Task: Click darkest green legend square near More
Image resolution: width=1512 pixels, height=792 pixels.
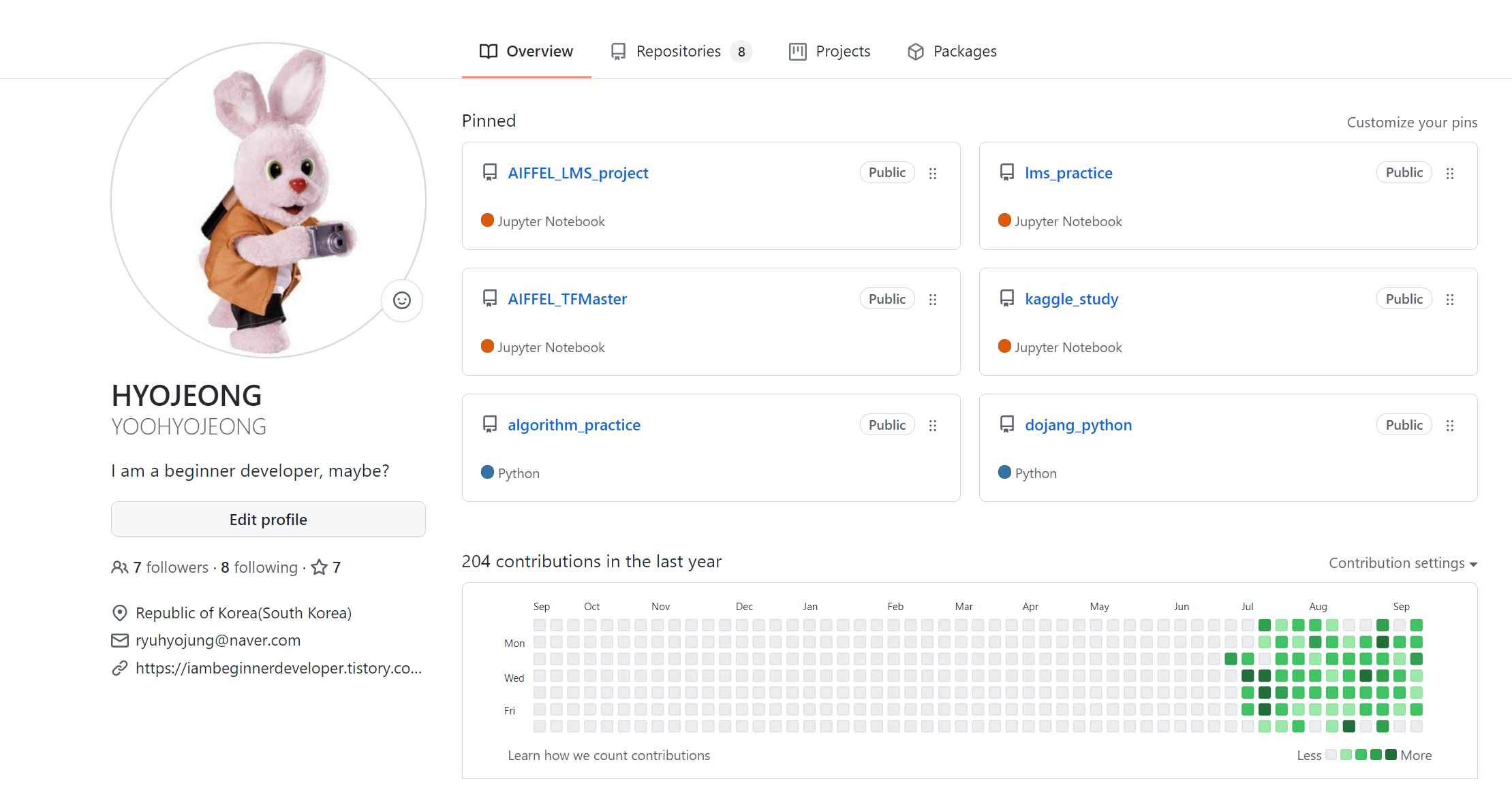Action: pyautogui.click(x=1391, y=755)
